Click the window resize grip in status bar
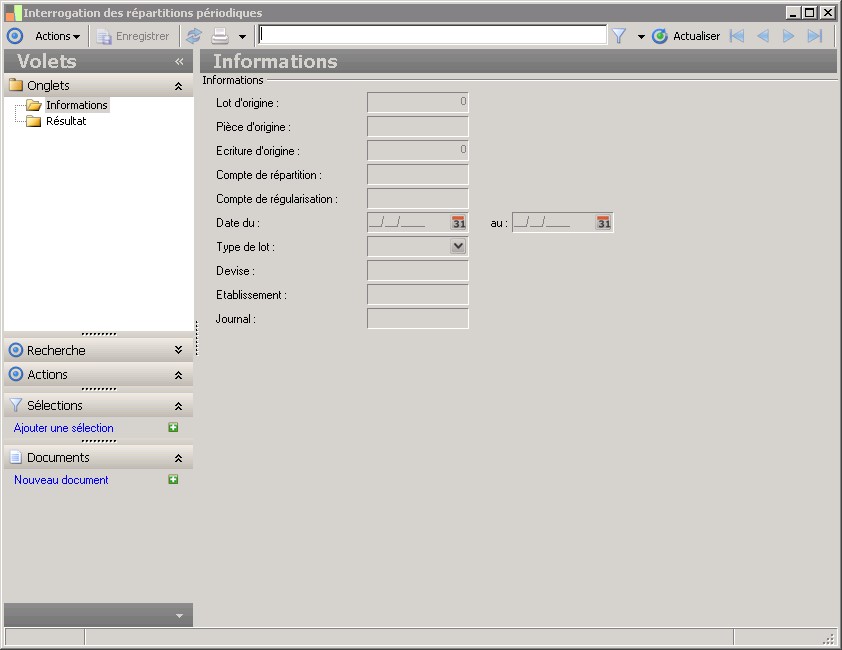 coord(830,638)
